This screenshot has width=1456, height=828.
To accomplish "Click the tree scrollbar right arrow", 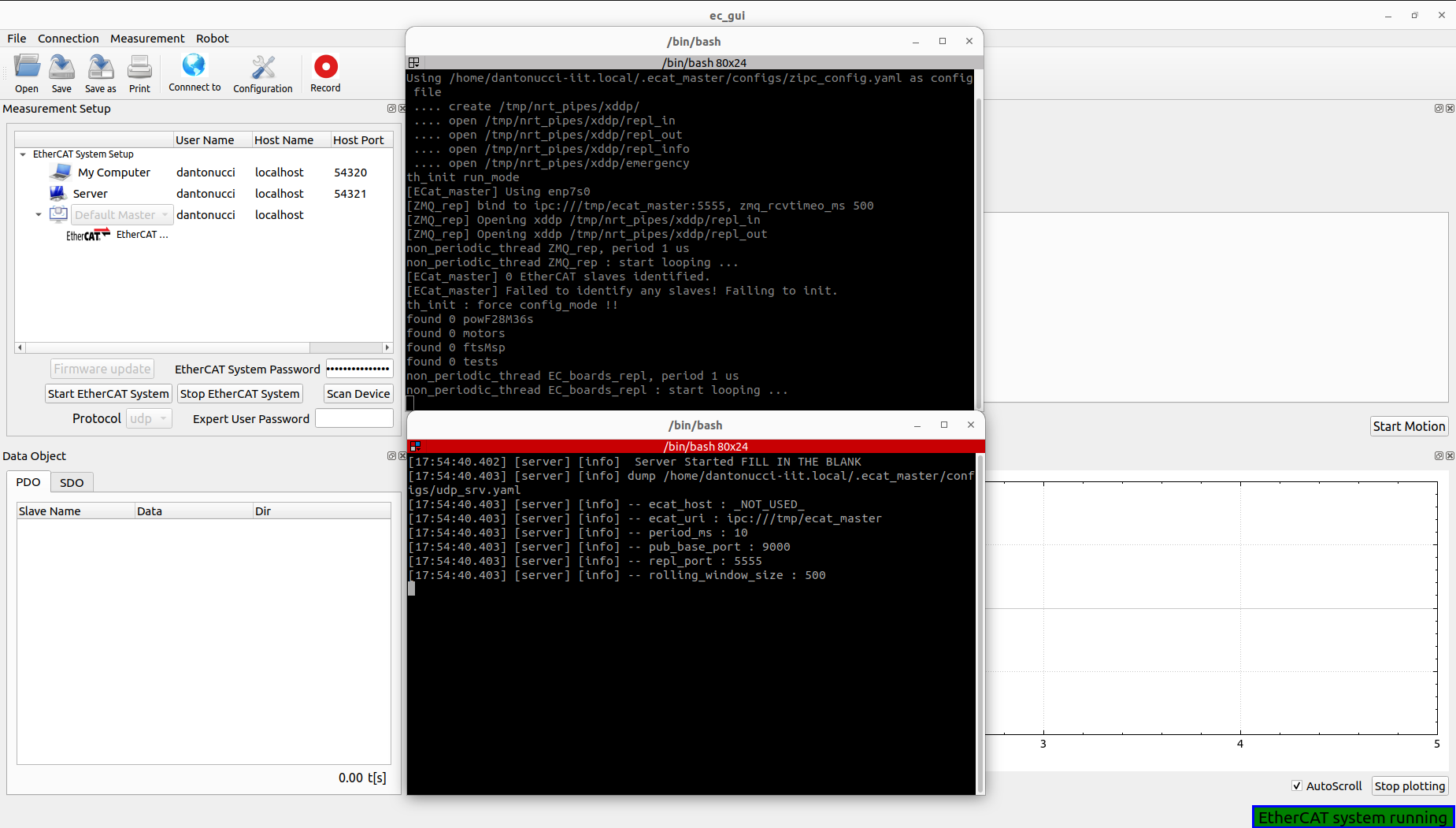I will click(387, 347).
